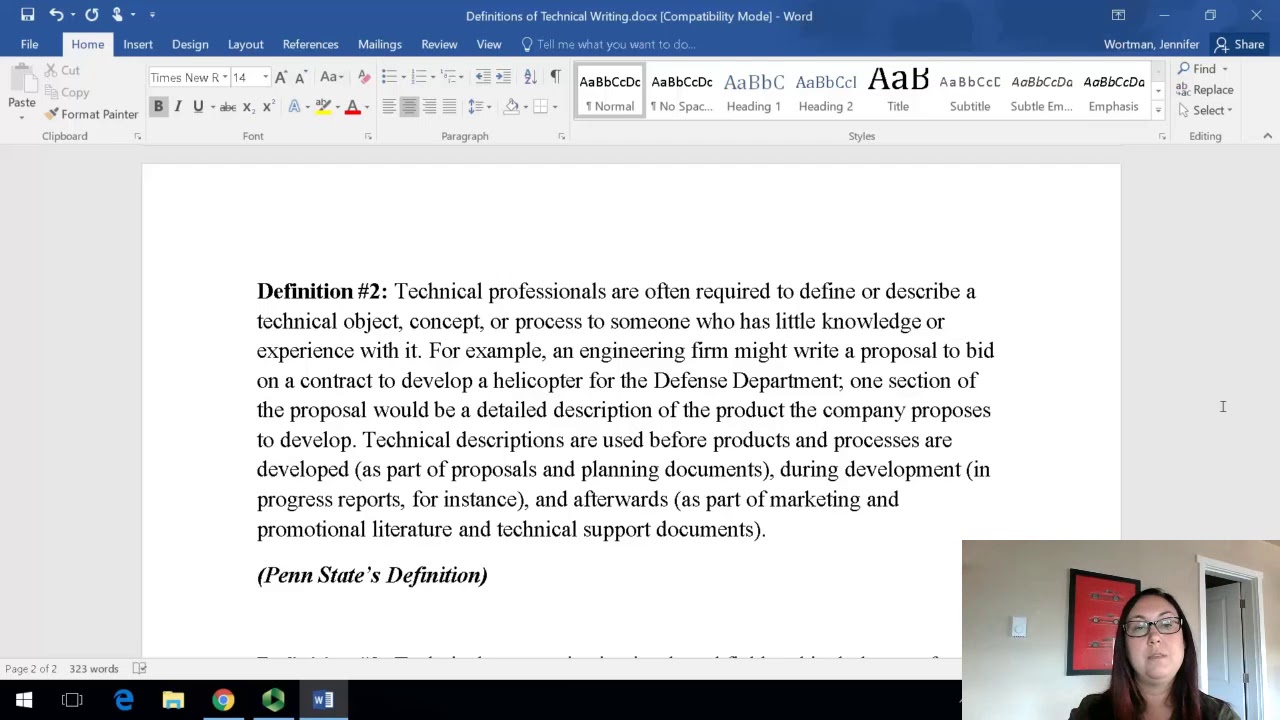Click the 323 words counter
The image size is (1280, 720).
(93, 669)
